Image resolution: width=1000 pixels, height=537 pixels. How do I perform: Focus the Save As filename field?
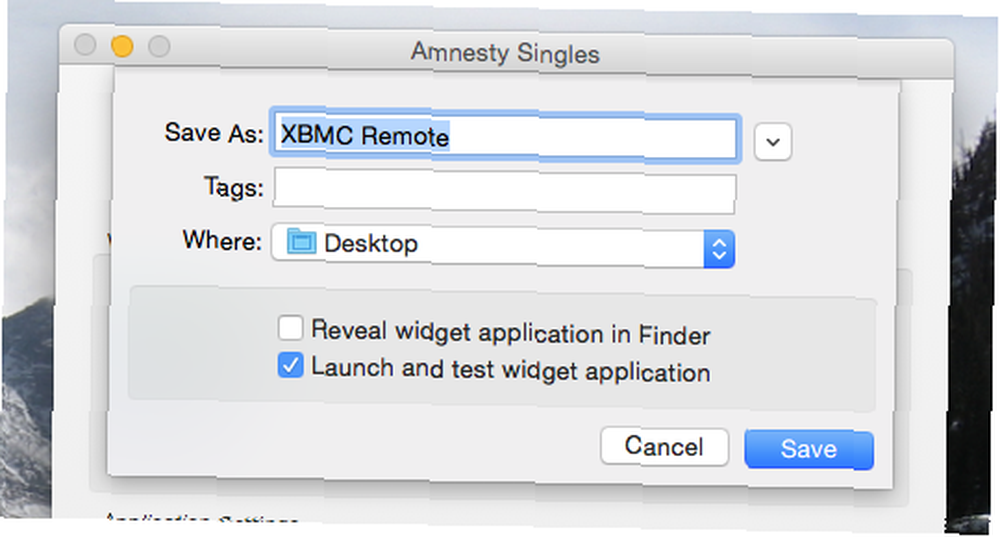pyautogui.click(x=505, y=136)
